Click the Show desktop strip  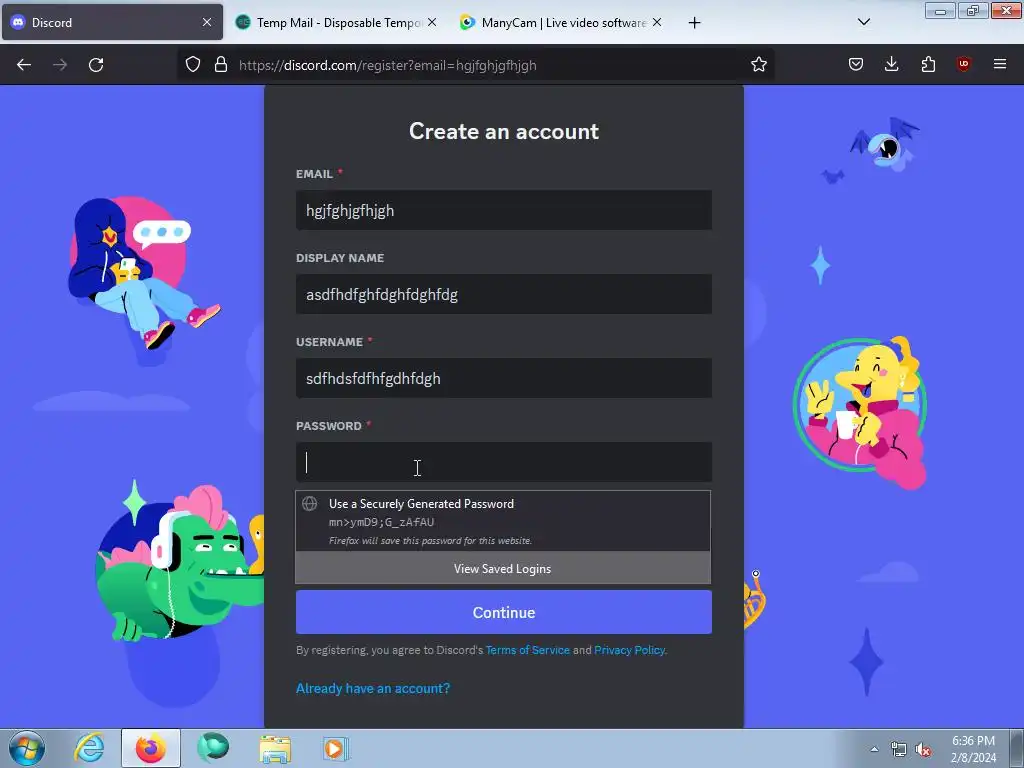coord(1016,748)
